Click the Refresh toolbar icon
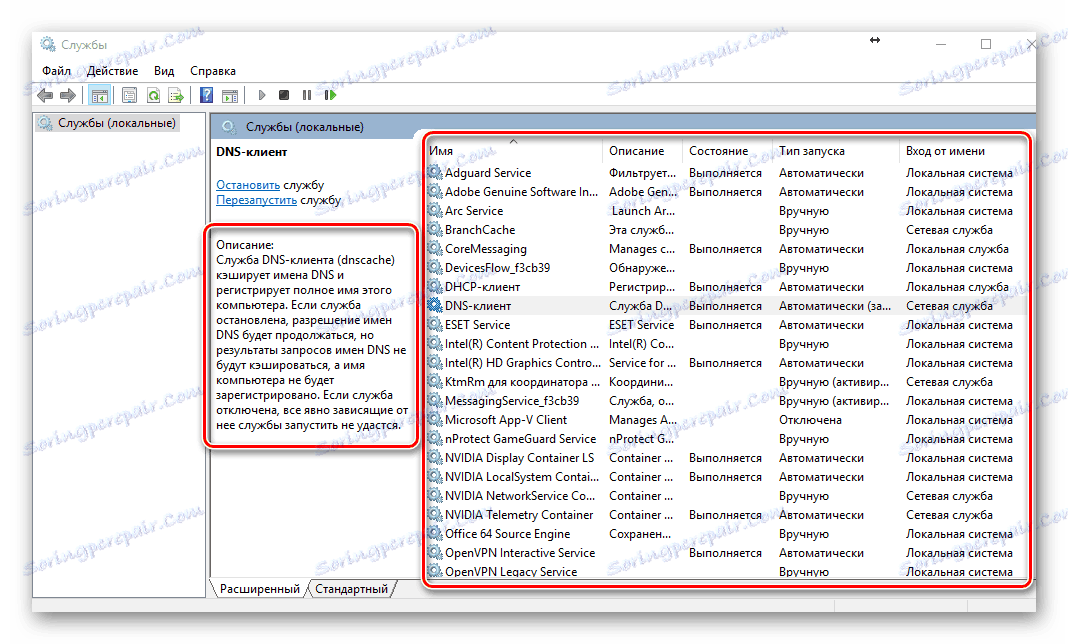 tap(153, 95)
